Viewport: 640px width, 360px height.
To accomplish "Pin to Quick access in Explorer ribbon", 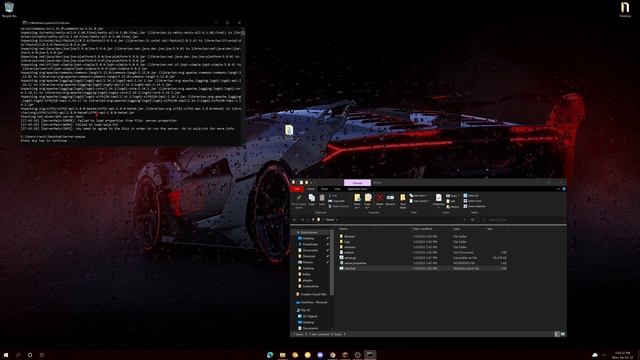I will coord(299,201).
